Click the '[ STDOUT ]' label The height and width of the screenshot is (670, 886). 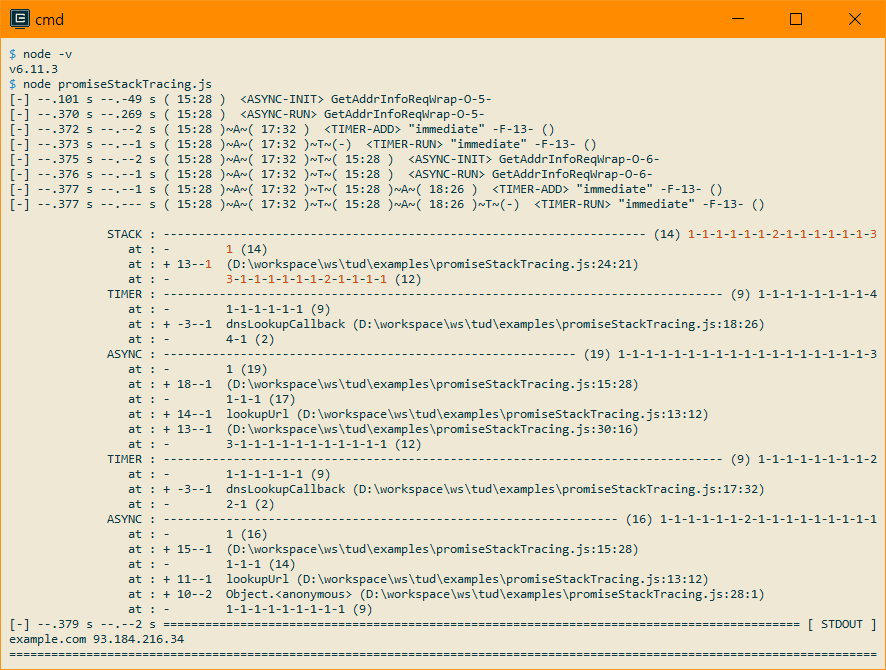click(842, 624)
